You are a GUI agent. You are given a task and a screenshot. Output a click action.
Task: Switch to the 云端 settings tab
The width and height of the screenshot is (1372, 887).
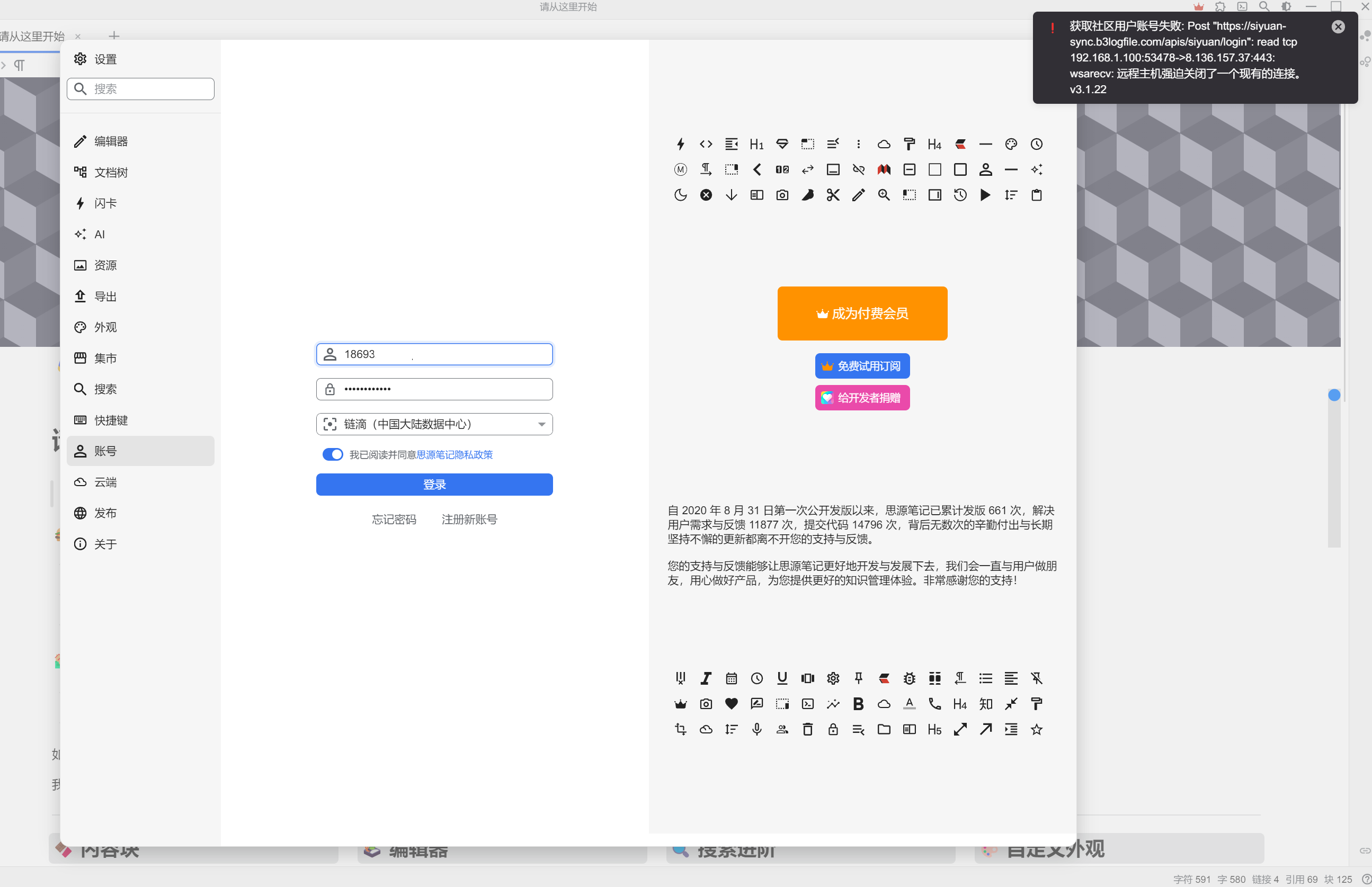pyautogui.click(x=105, y=482)
